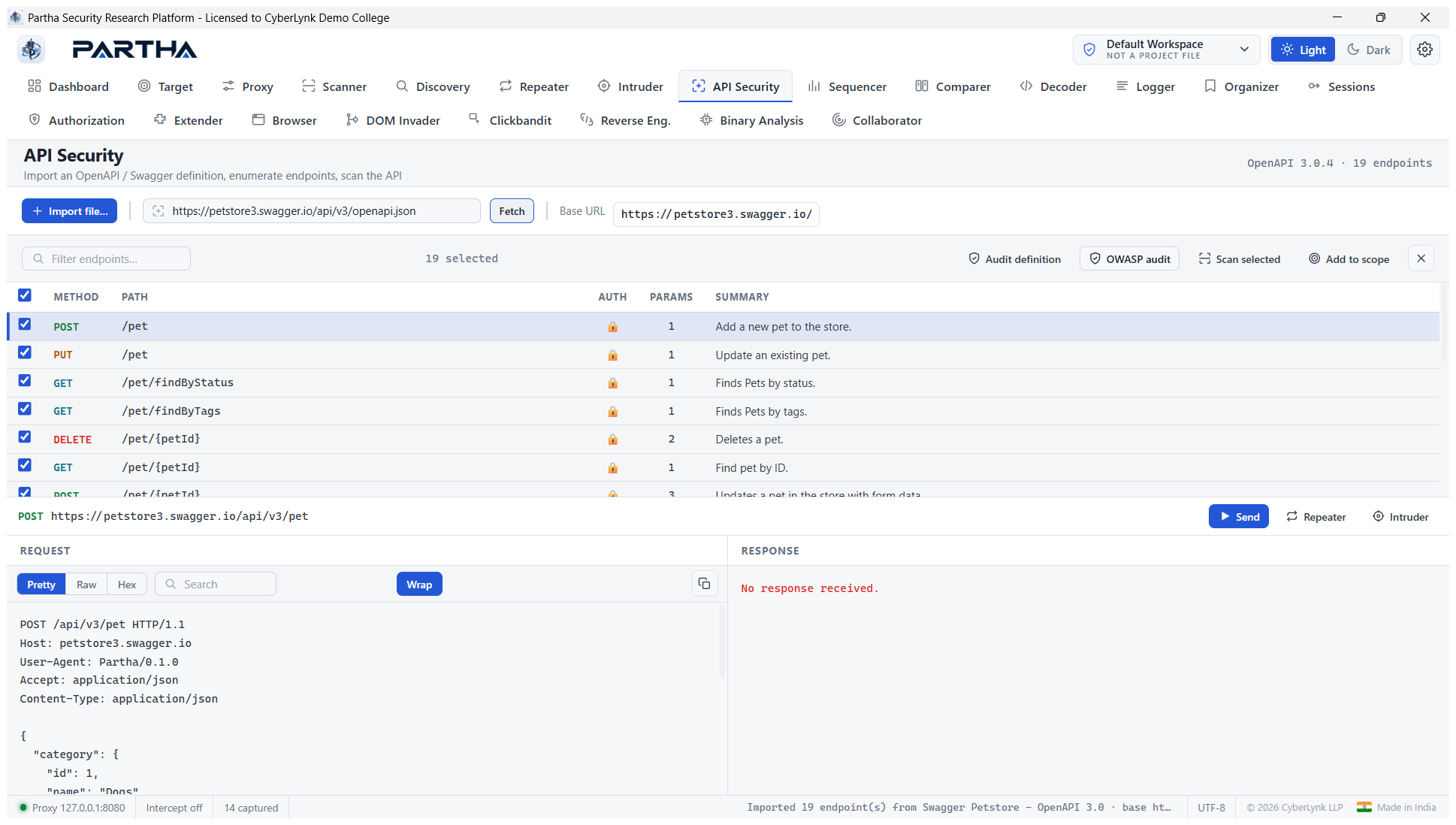The image size is (1456, 825).
Task: Click the Fetch button
Action: coord(512,211)
